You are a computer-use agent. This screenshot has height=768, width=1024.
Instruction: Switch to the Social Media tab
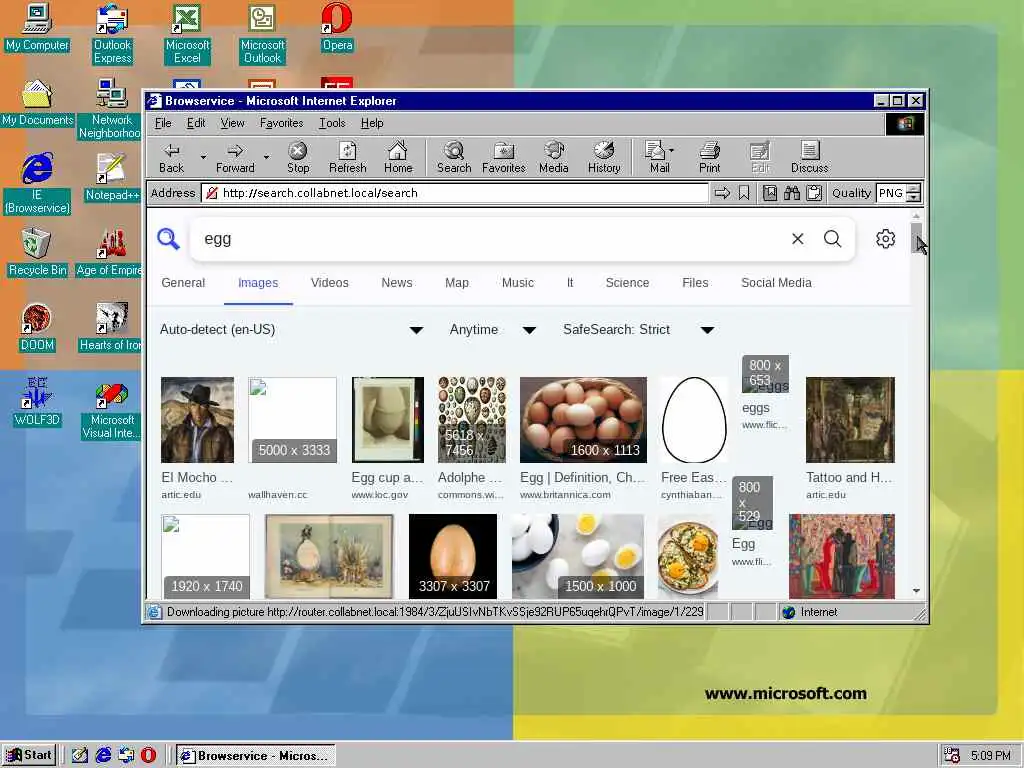[776, 283]
